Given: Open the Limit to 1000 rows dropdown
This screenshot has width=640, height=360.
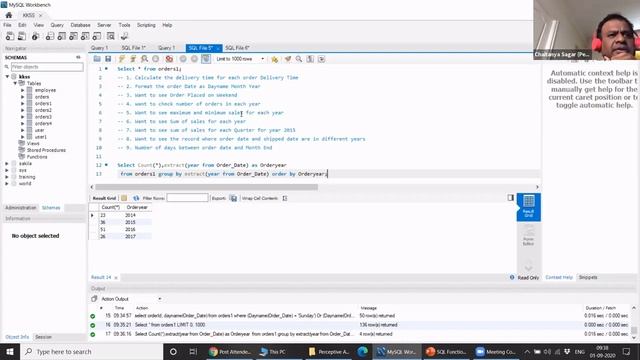Looking at the screenshot, I should pos(240,59).
